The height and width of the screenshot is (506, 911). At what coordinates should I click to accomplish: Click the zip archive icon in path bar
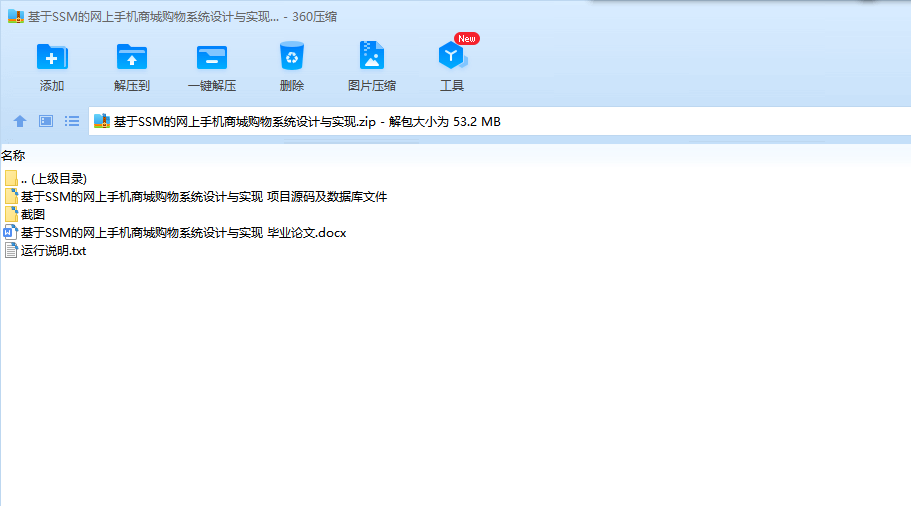[x=102, y=121]
